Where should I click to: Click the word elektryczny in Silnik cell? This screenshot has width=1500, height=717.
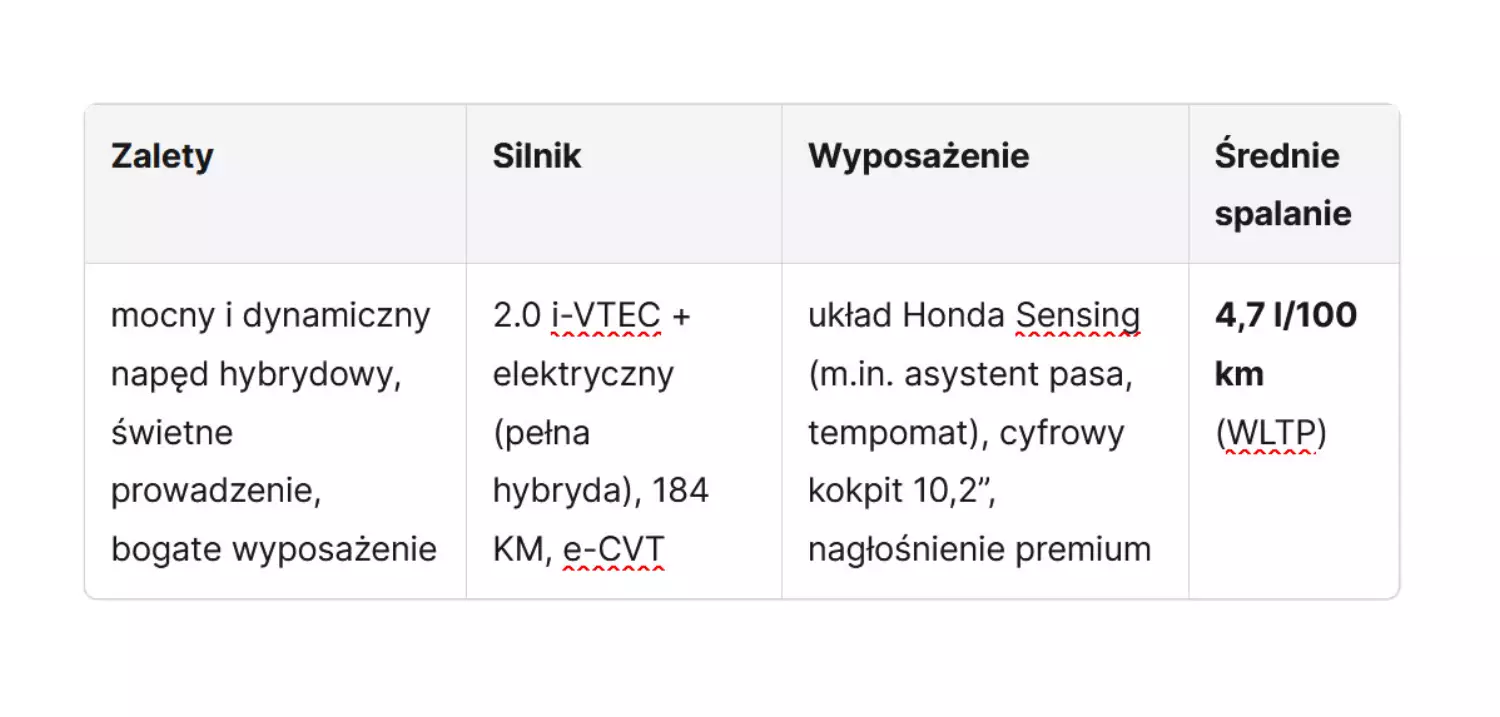click(x=584, y=374)
